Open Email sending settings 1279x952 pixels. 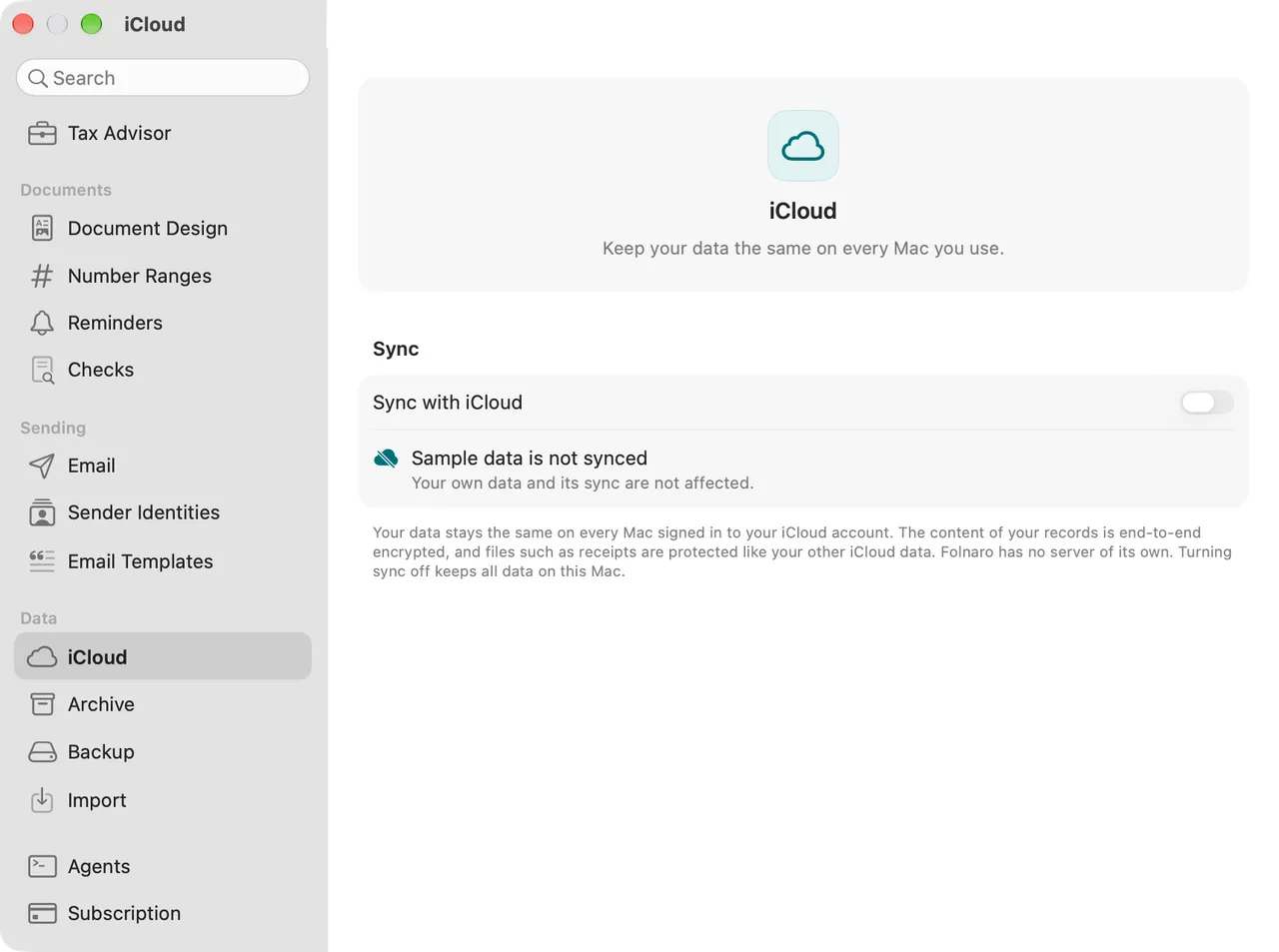(163, 466)
